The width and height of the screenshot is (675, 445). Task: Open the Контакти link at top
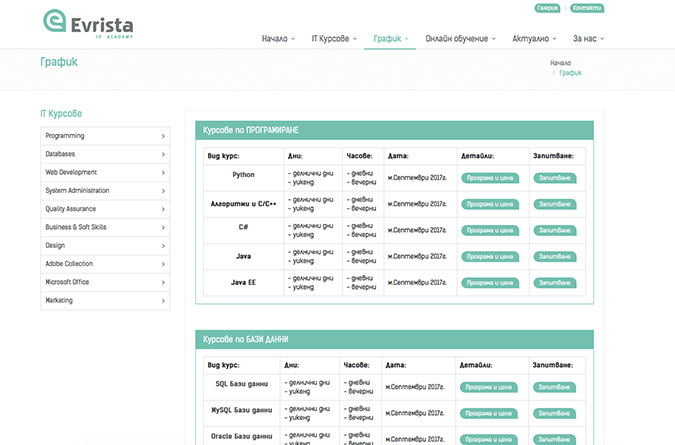click(587, 8)
